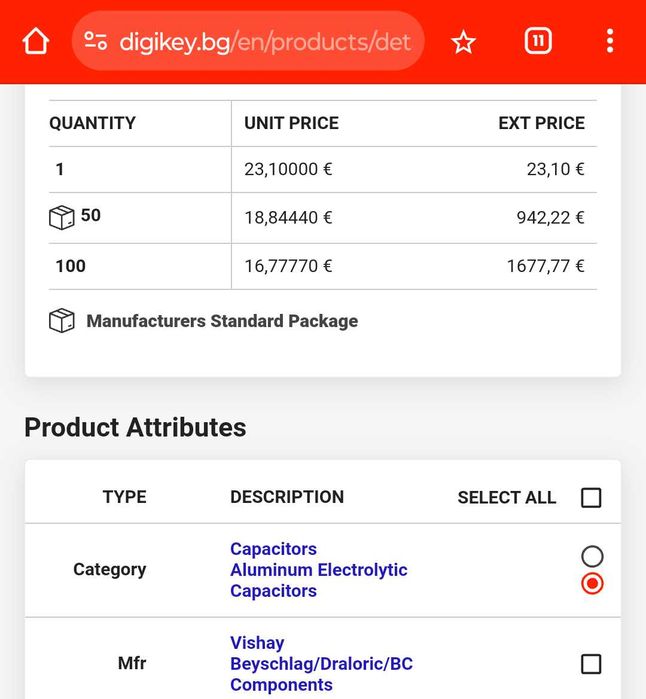Click the Manufacturers Standard Package label
Image resolution: width=646 pixels, height=699 pixels.
click(x=222, y=321)
